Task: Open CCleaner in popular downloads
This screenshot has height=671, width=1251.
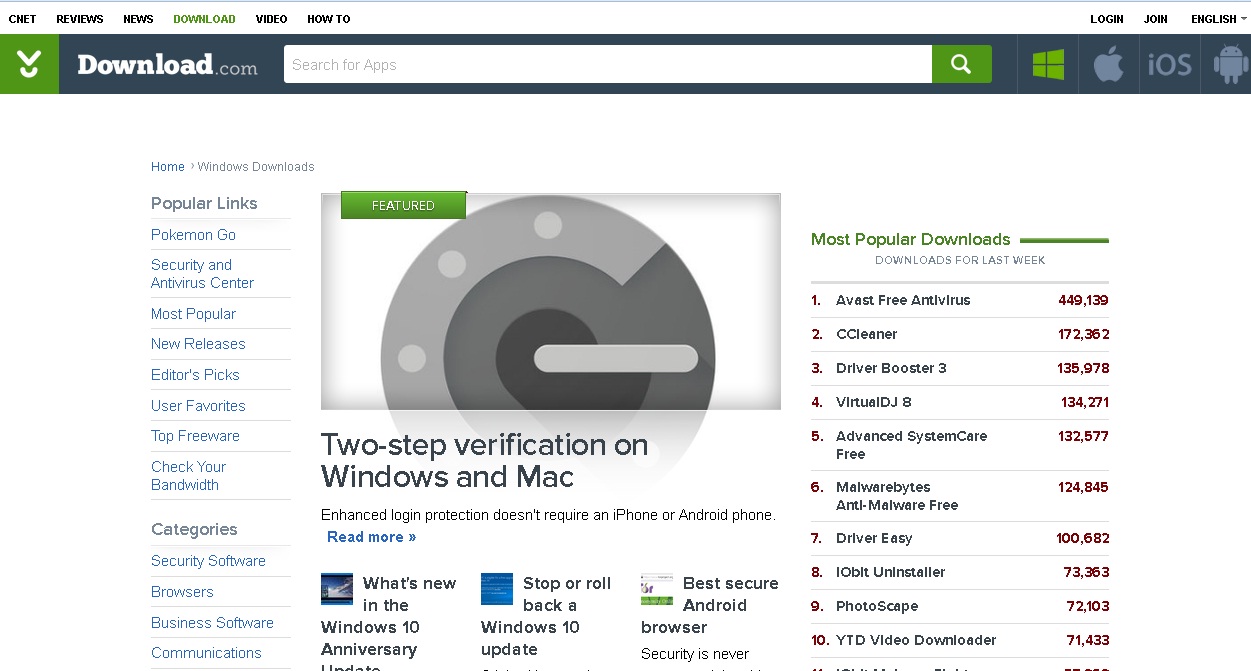Action: coord(866,334)
